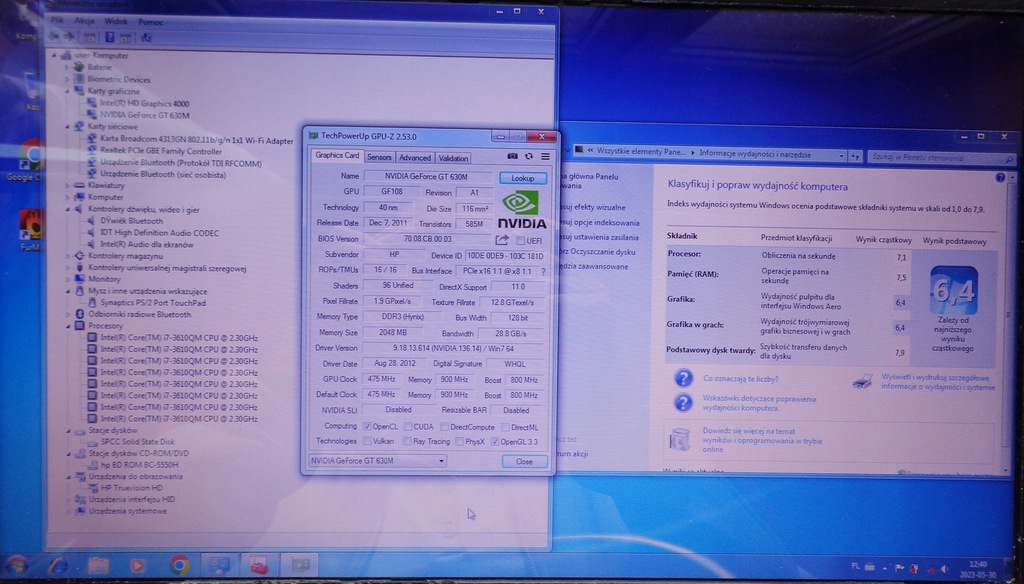Screen dimensions: 1024x584
Task: Collapse the Stacje dysków CD-ROM/DVD node
Action: 68,453
